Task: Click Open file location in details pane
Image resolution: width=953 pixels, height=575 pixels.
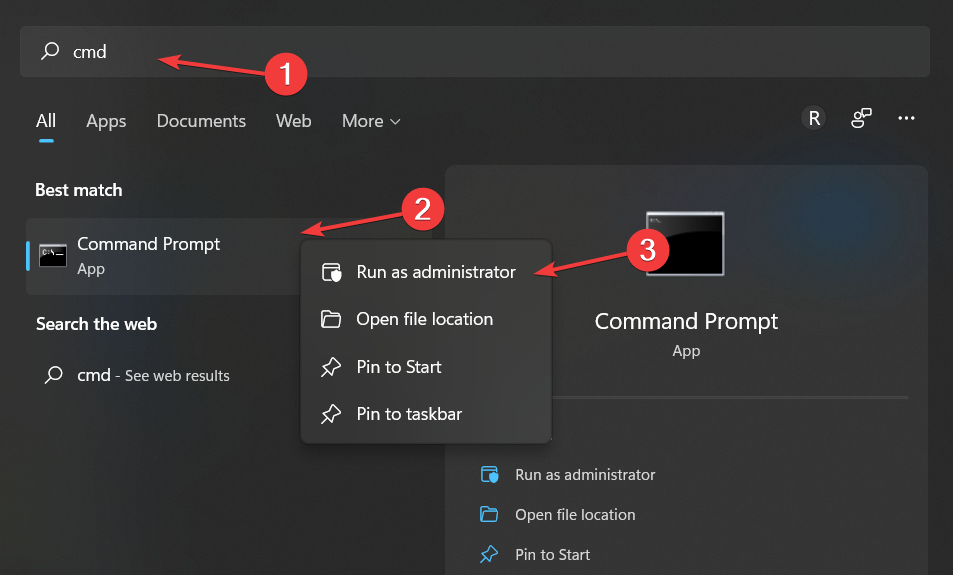Action: coord(575,515)
